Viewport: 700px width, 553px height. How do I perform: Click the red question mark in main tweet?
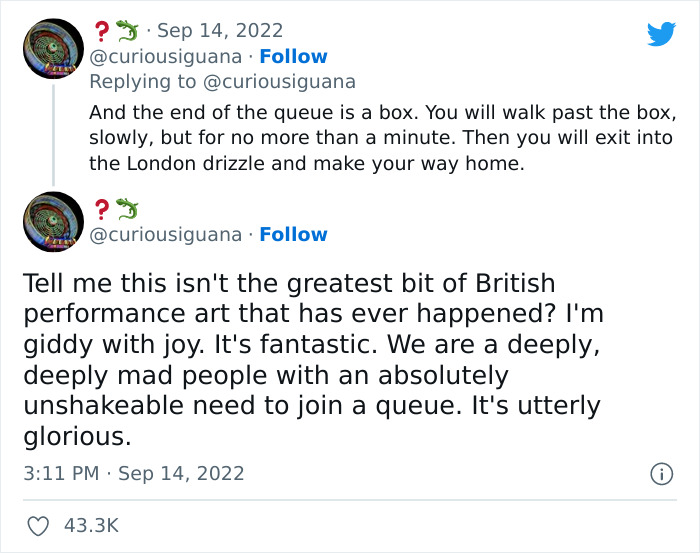pos(100,209)
